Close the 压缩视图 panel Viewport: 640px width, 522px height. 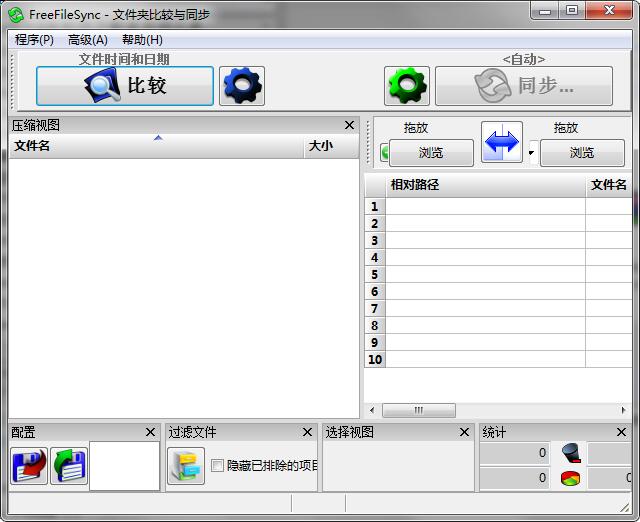349,125
